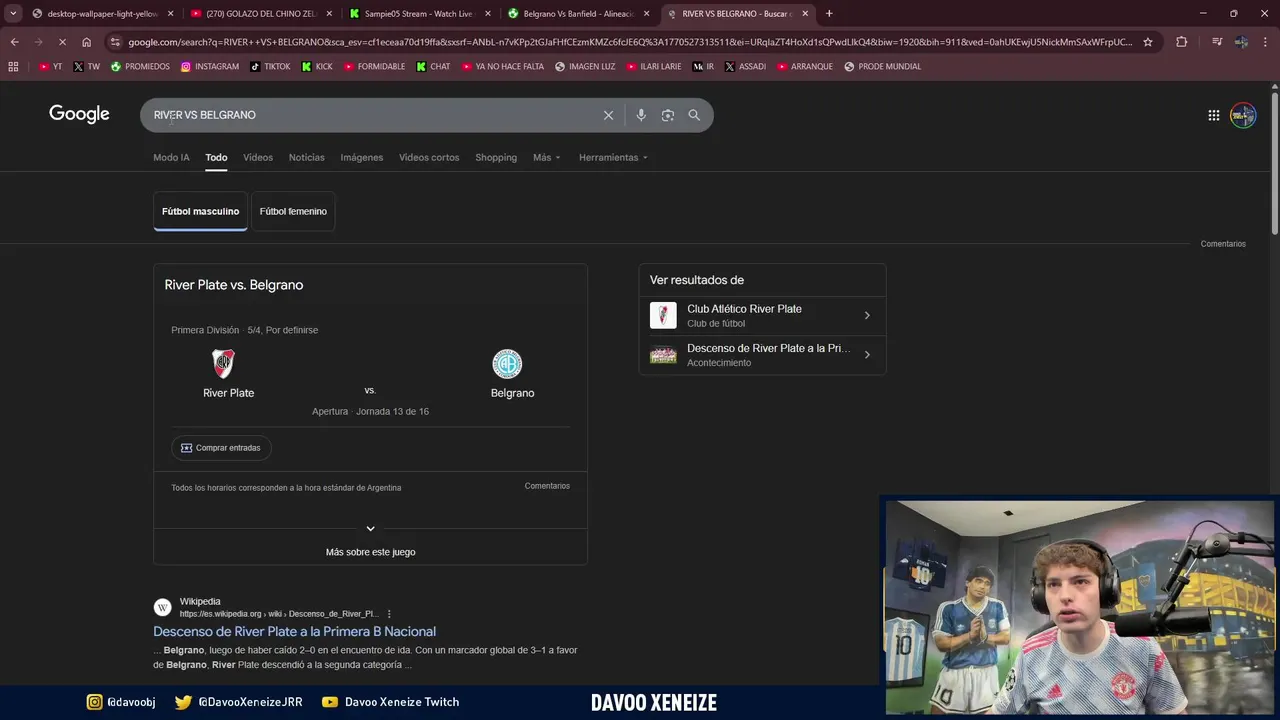This screenshot has width=1280, height=720.
Task: Switch to Sampie05 Stream Kick tab
Action: coord(418,14)
